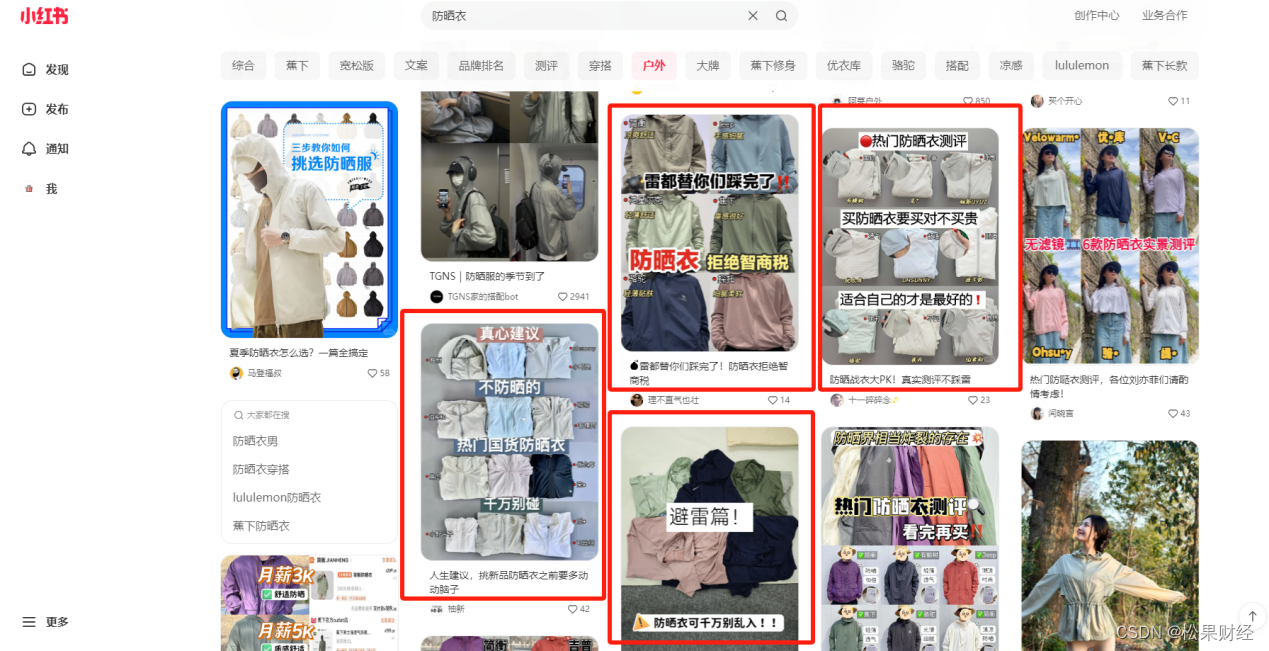Click 闲暇喜 author avatar
The height and width of the screenshot is (651, 1269).
pos(1037,413)
